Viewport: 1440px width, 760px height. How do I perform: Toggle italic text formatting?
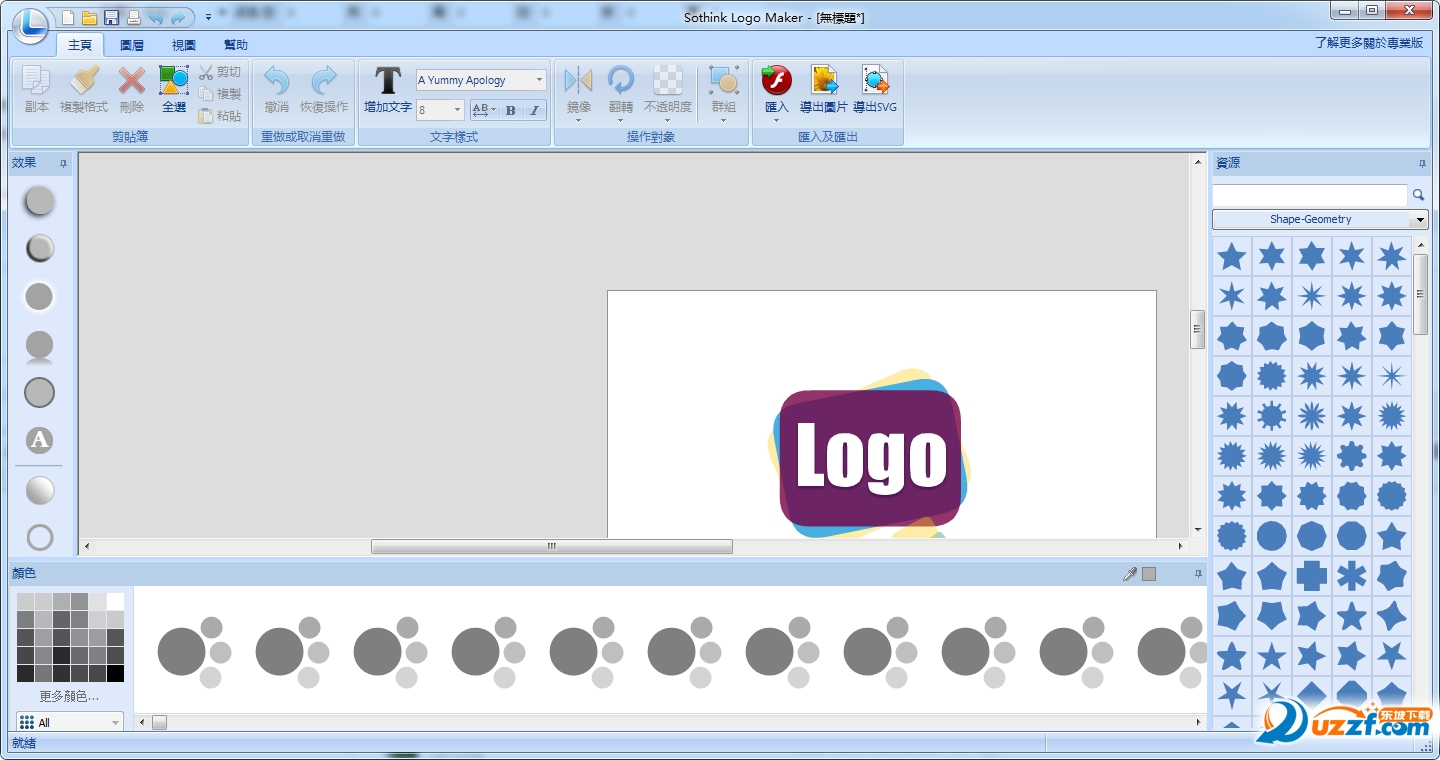point(535,110)
